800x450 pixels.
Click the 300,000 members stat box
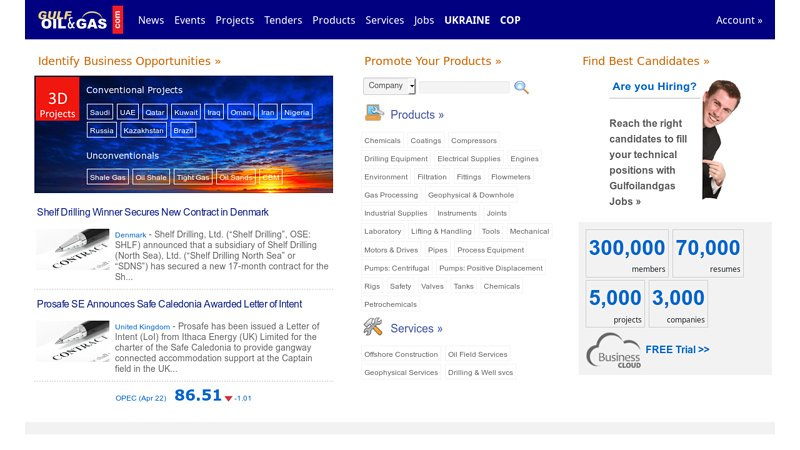(627, 253)
